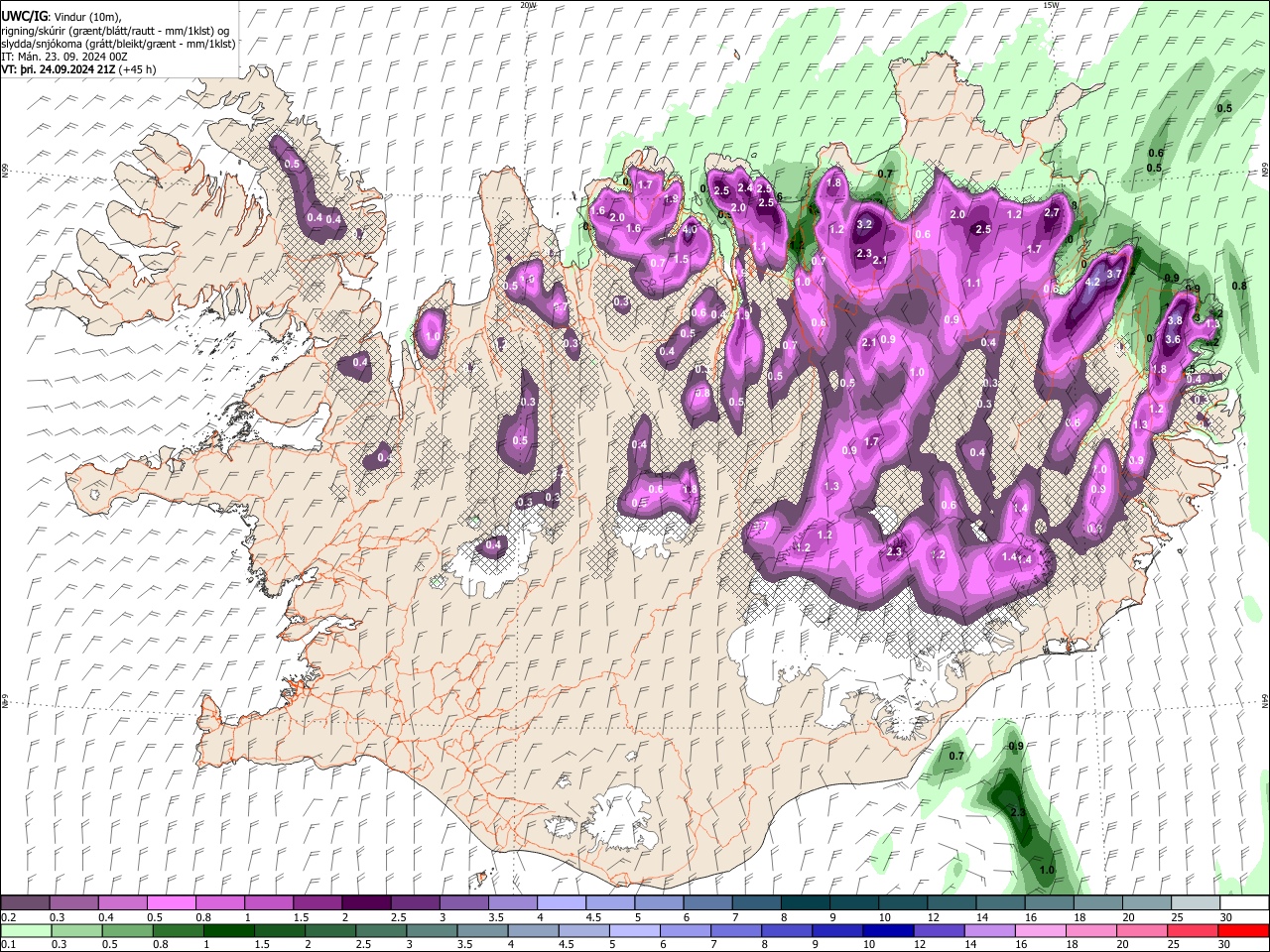Click the 3.7 snowfall value on map
Screen dimensions: 1270x952
click(1113, 274)
